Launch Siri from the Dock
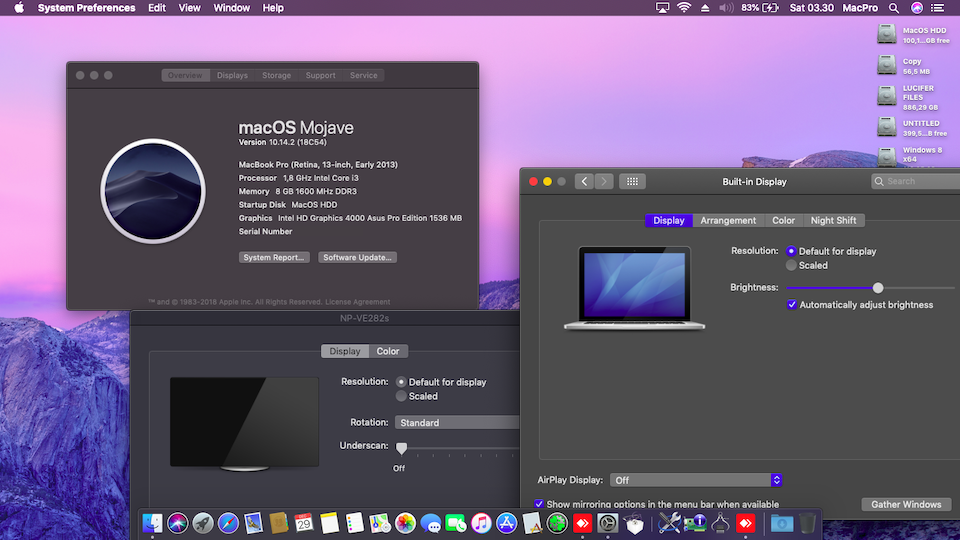 pos(178,523)
